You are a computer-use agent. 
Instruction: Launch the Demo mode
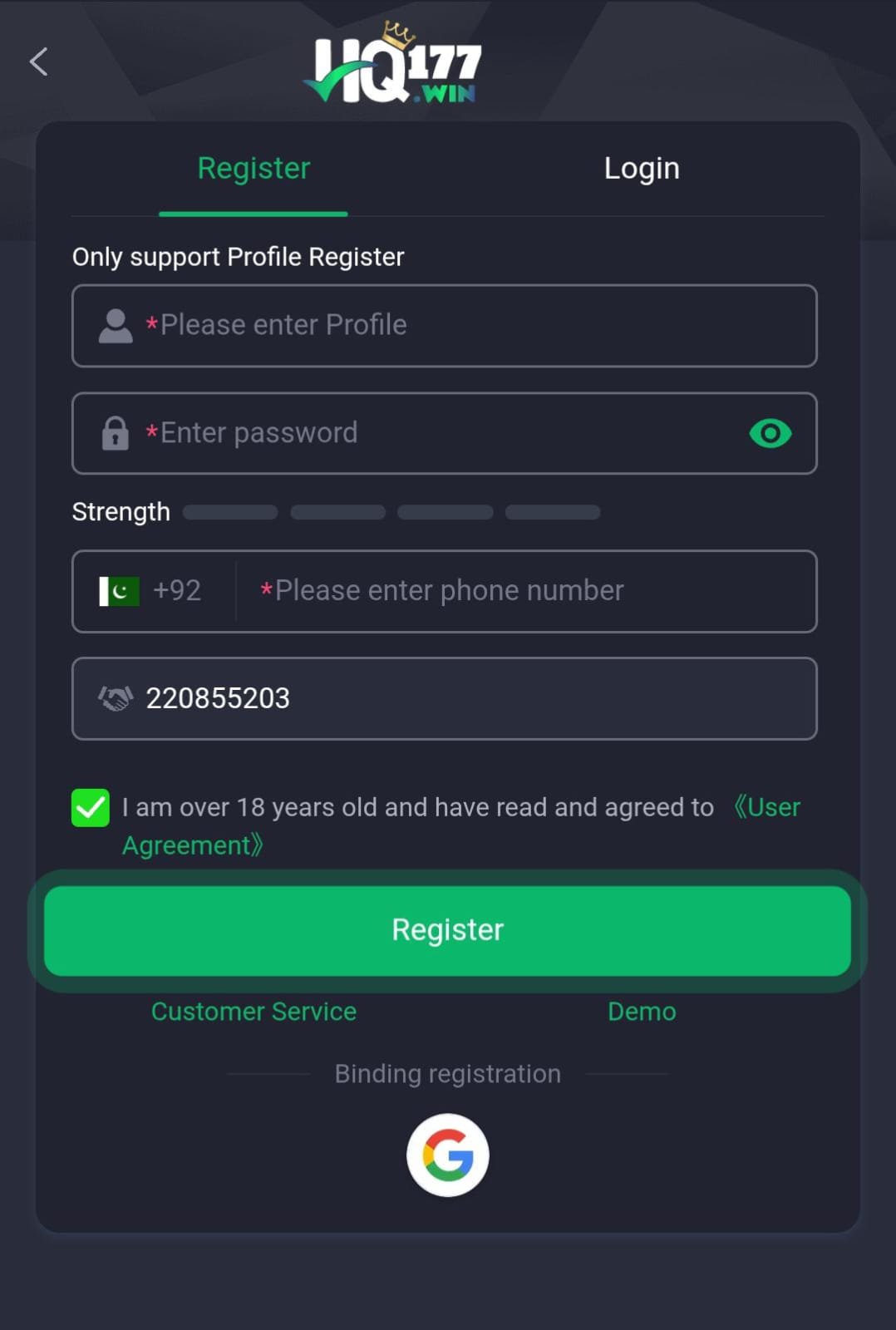(x=641, y=1012)
